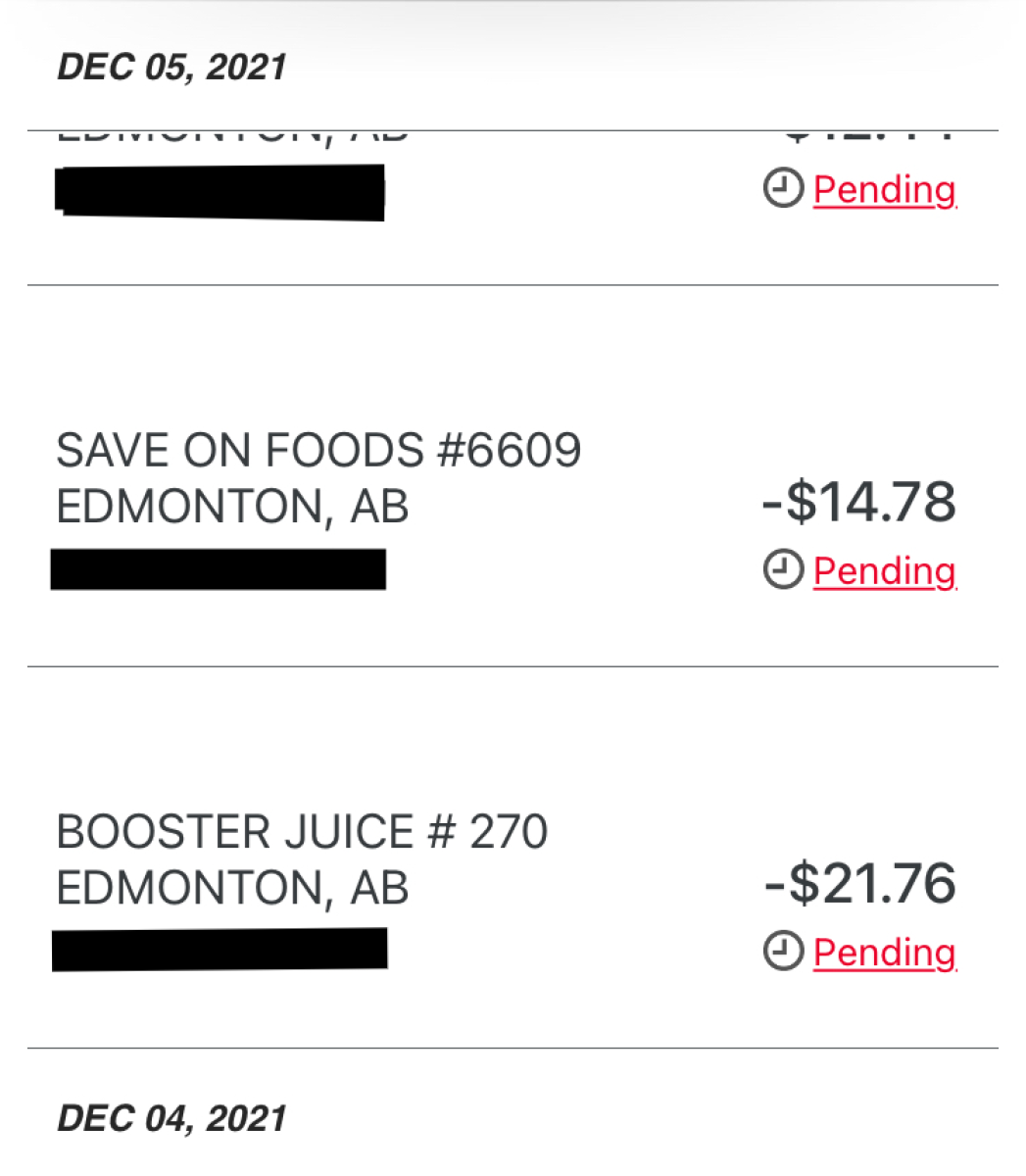1026x1176 pixels.
Task: Select BOOSTER JUICE # 270 merchant name
Action: [302, 832]
